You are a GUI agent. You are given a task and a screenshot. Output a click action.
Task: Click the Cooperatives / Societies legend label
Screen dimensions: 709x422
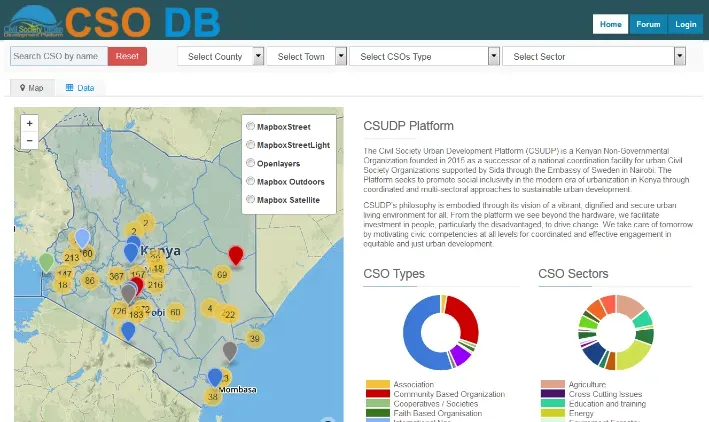pyautogui.click(x=435, y=403)
